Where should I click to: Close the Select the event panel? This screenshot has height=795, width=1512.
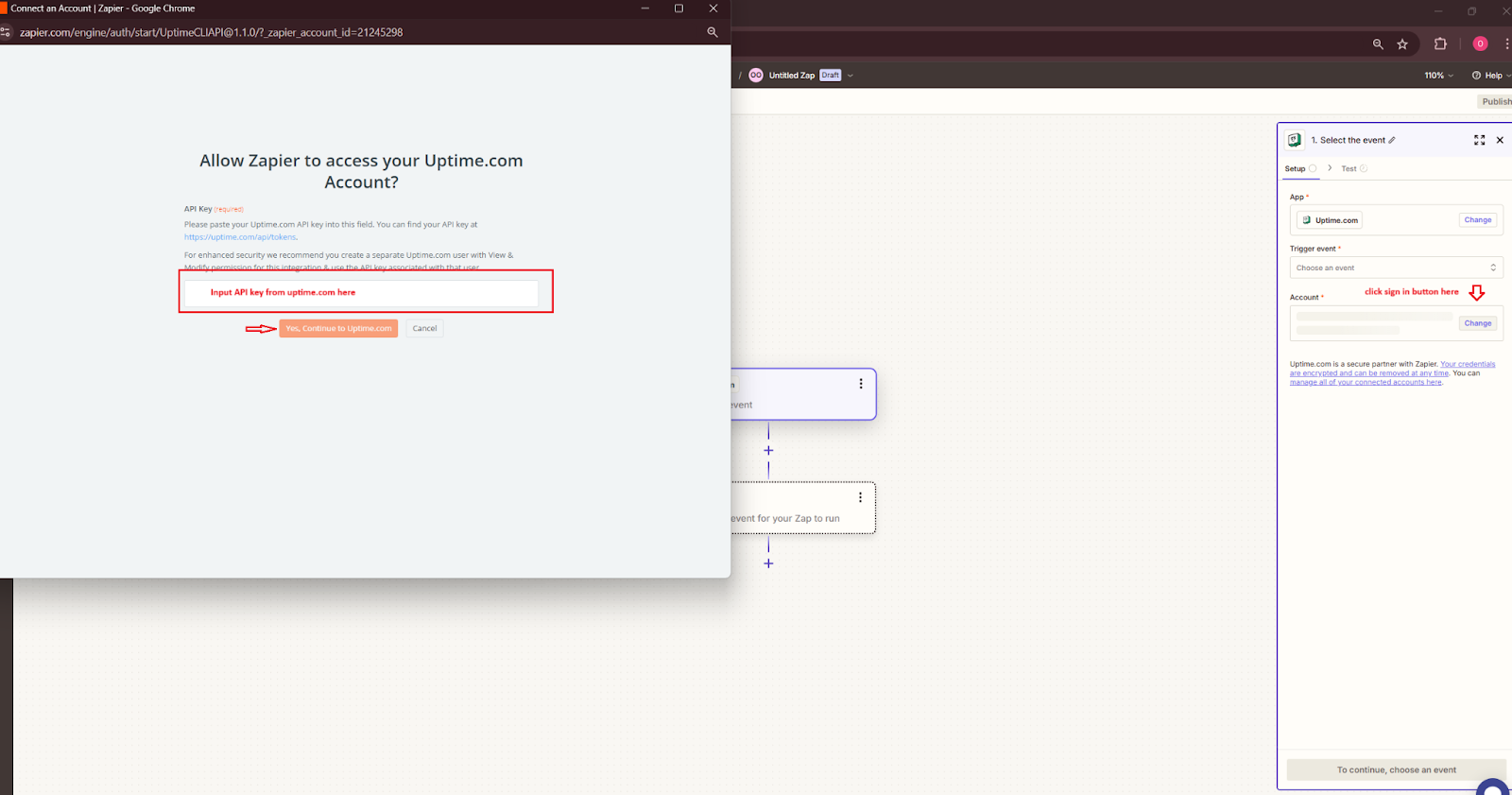click(1500, 140)
